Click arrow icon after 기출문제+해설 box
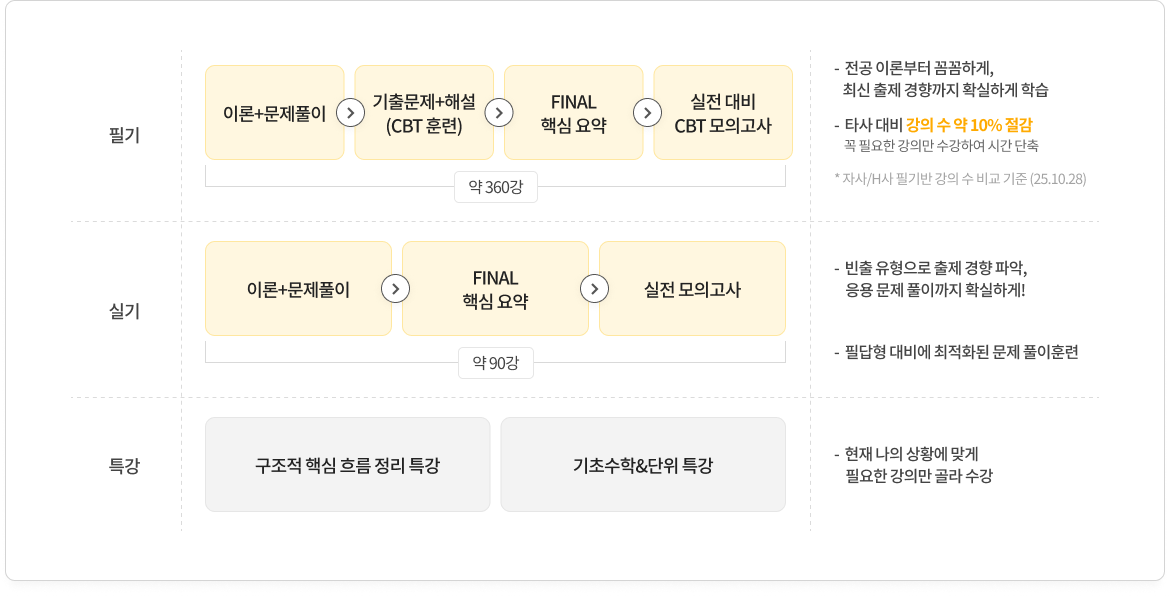This screenshot has width=1170, height=596. coord(499,112)
